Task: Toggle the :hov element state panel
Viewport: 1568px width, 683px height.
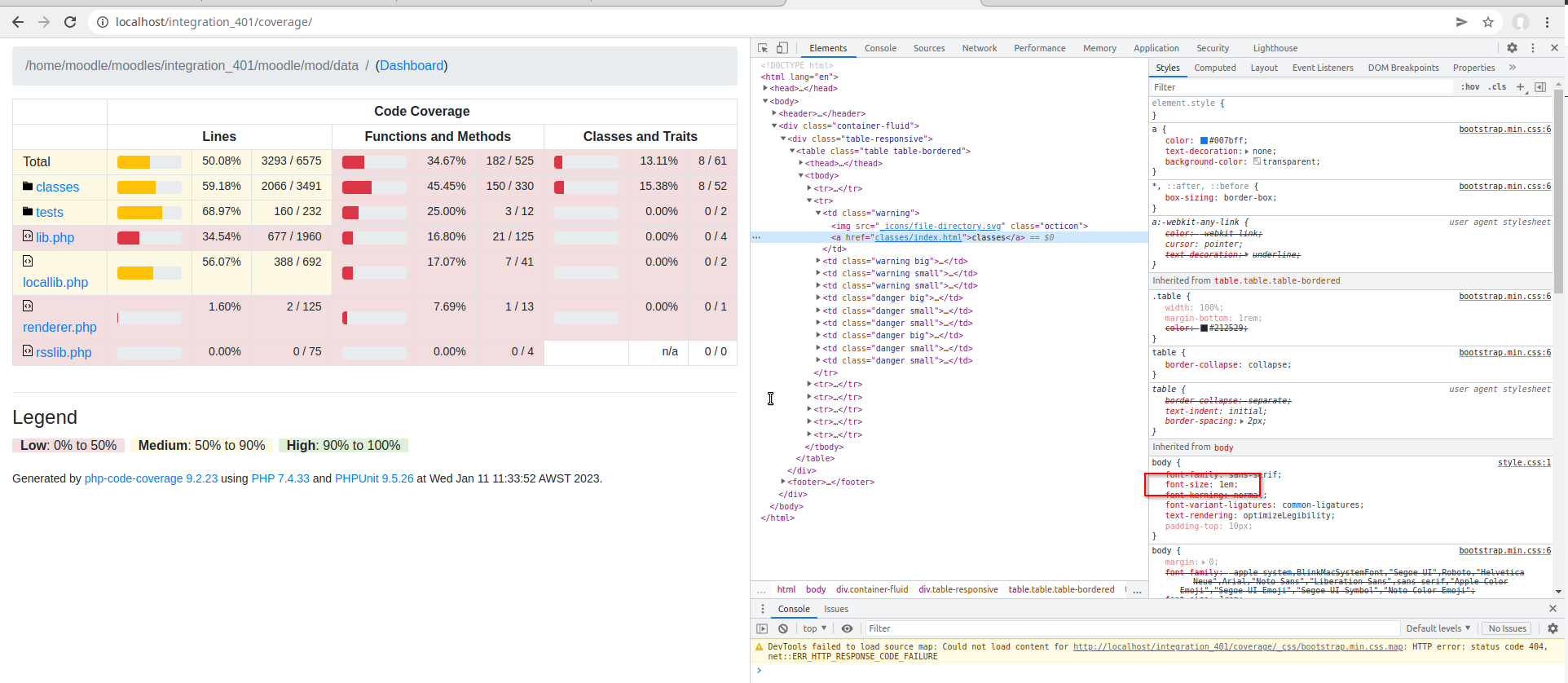Action: pos(1470,87)
